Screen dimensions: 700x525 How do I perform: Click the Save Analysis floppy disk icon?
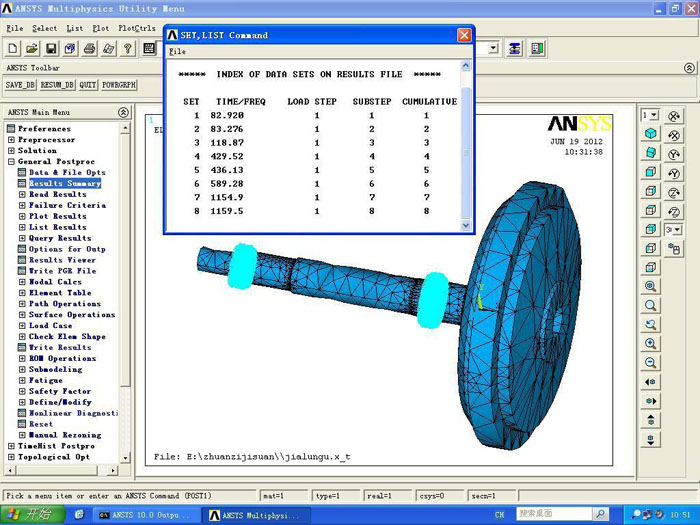point(51,48)
